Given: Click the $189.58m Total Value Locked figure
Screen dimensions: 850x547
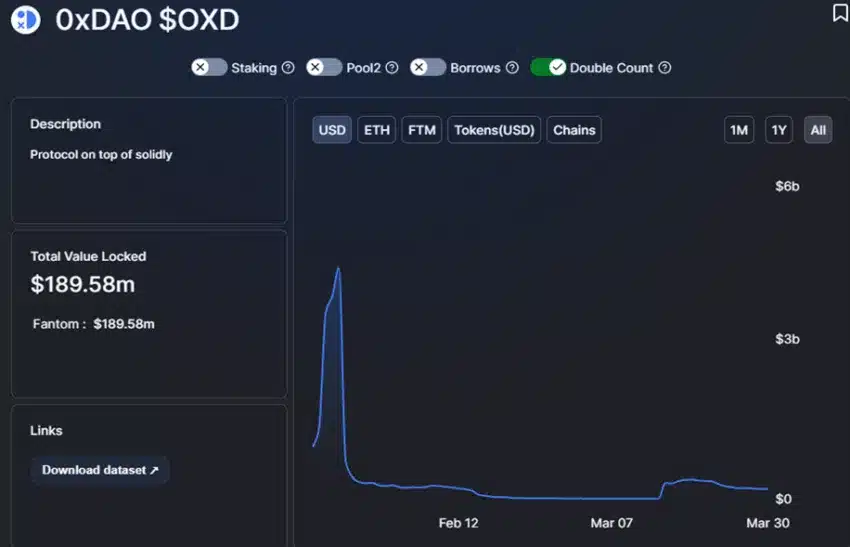Looking at the screenshot, I should [x=82, y=284].
